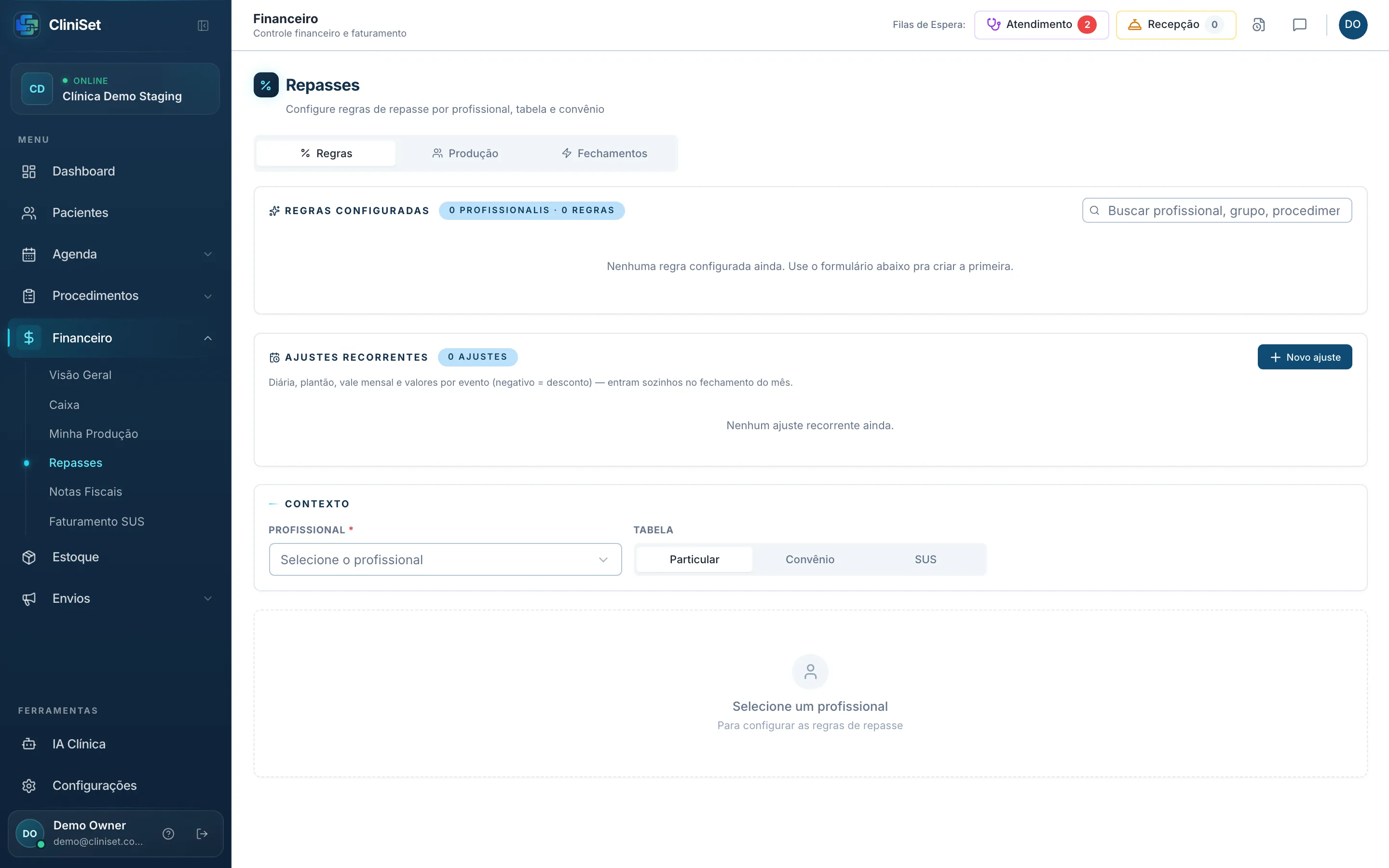Expand the Agenda menu chevron
This screenshot has width=1389, height=868.
[208, 254]
